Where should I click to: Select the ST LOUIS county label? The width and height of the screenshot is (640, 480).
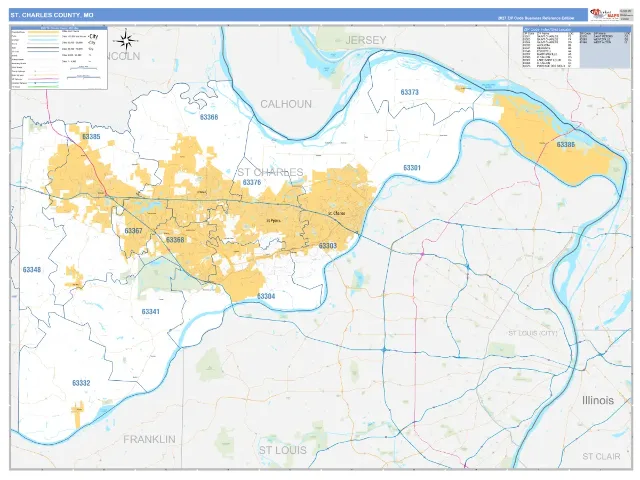[x=283, y=450]
